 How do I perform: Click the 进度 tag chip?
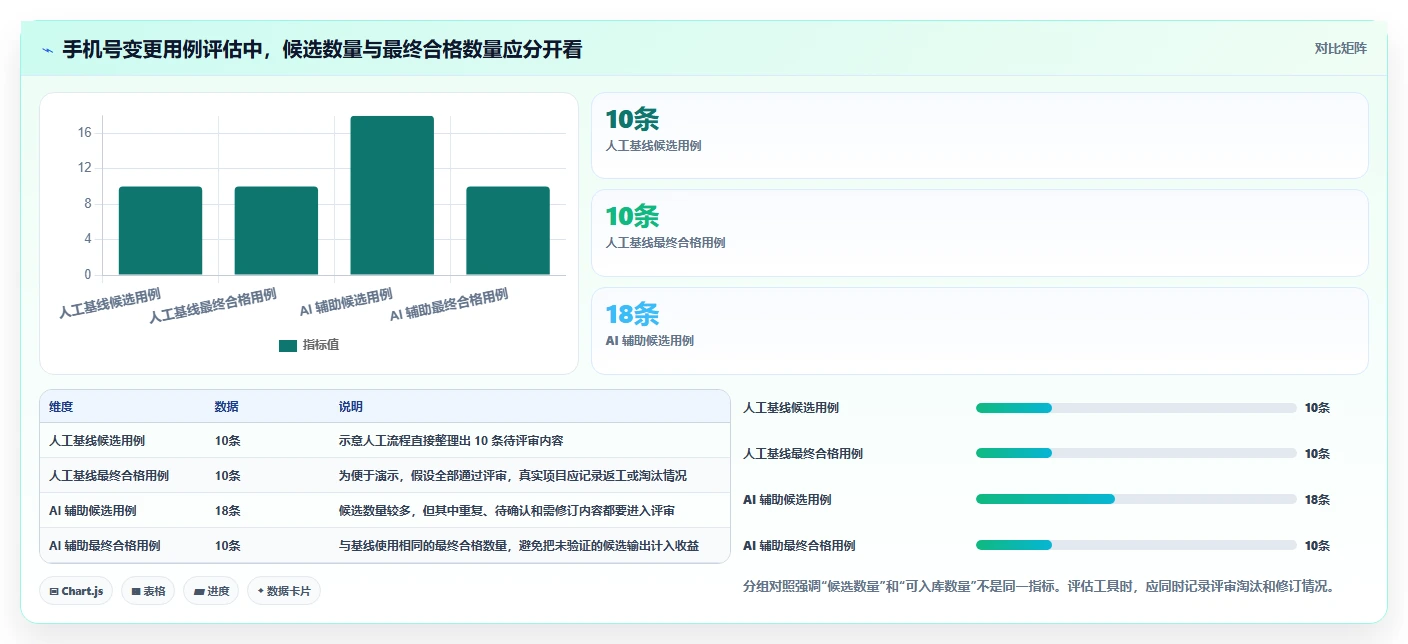tap(211, 591)
